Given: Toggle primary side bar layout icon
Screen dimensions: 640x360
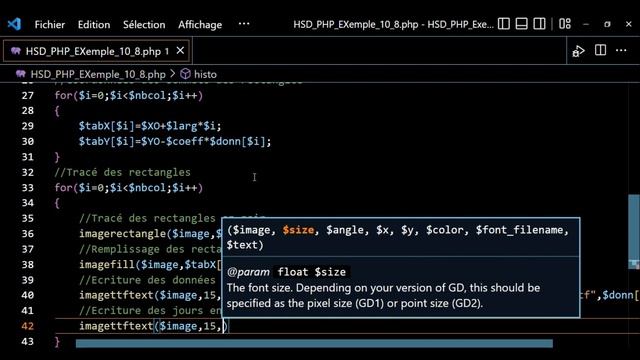Looking at the screenshot, I should click(504, 24).
